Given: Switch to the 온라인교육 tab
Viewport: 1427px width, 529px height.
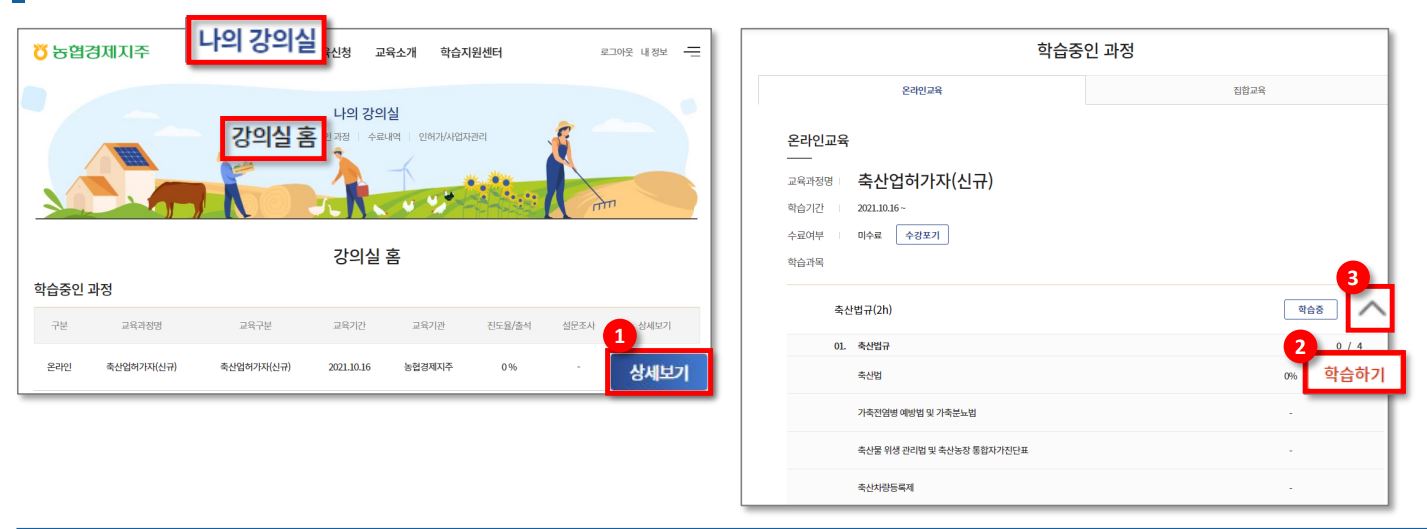Looking at the screenshot, I should (921, 91).
